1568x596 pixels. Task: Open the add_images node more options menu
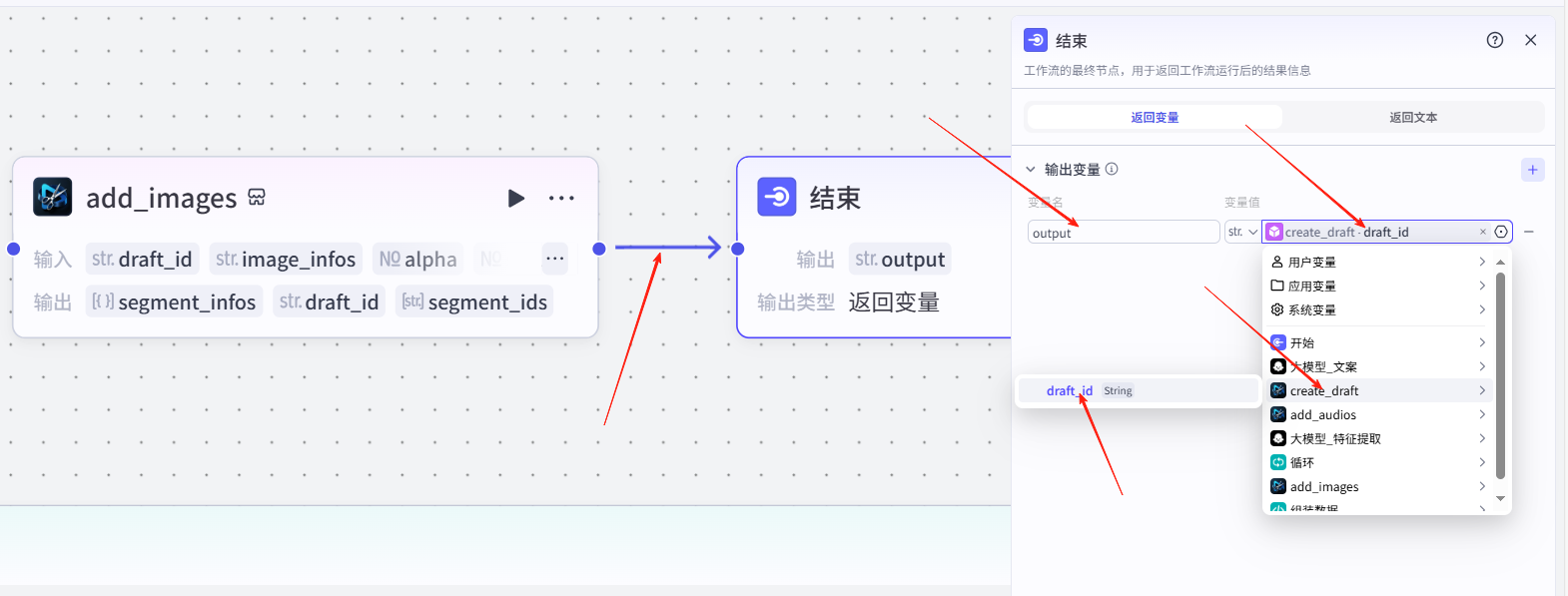561,198
